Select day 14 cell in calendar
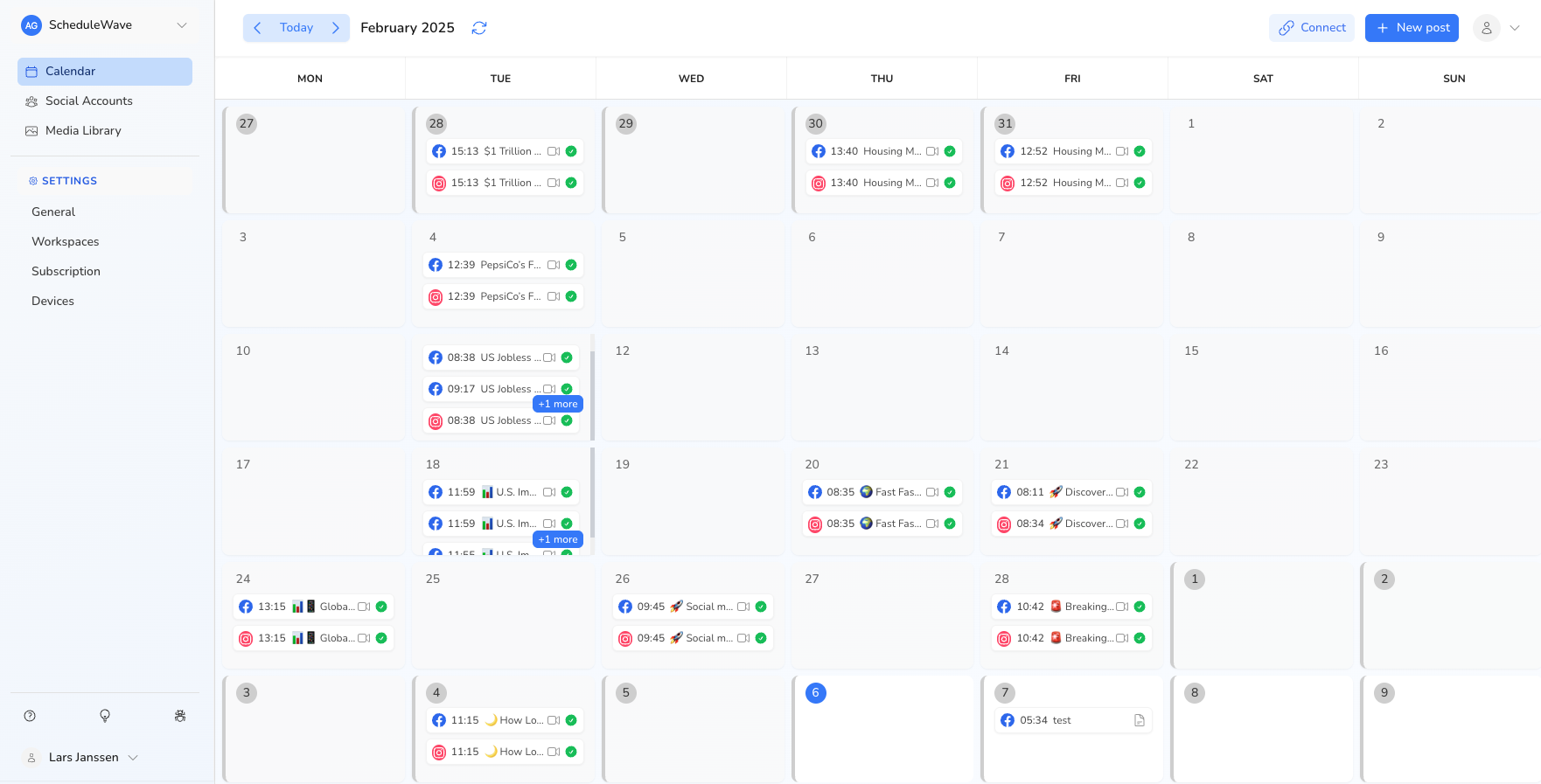The height and width of the screenshot is (784, 1541). (1072, 387)
